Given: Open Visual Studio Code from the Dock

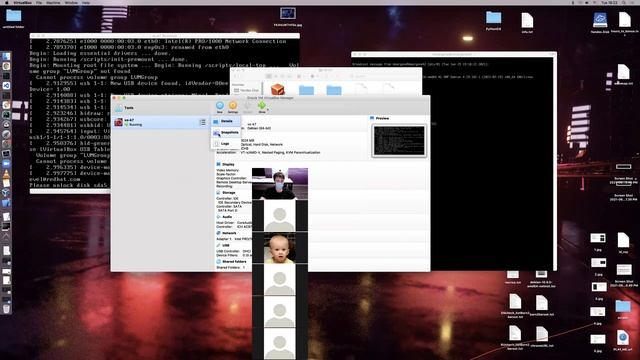Looking at the screenshot, I should click(6, 86).
